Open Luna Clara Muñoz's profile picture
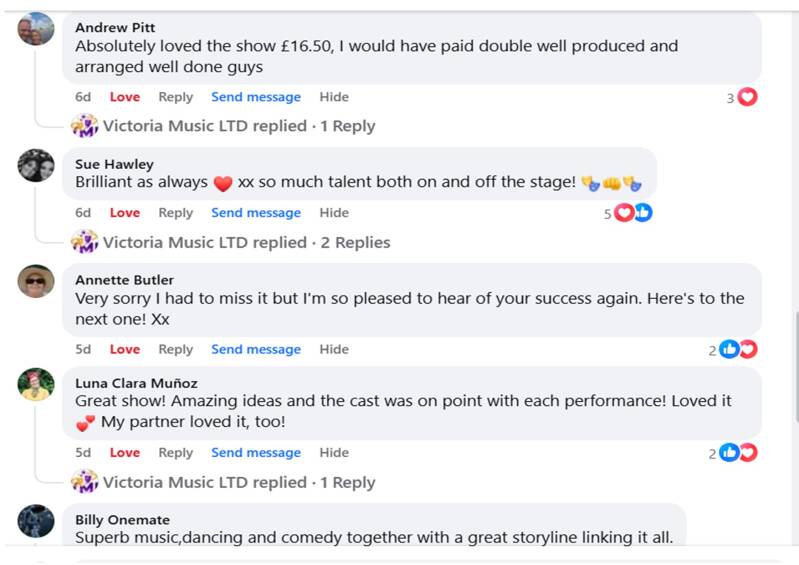The image size is (799, 565). pyautogui.click(x=36, y=384)
